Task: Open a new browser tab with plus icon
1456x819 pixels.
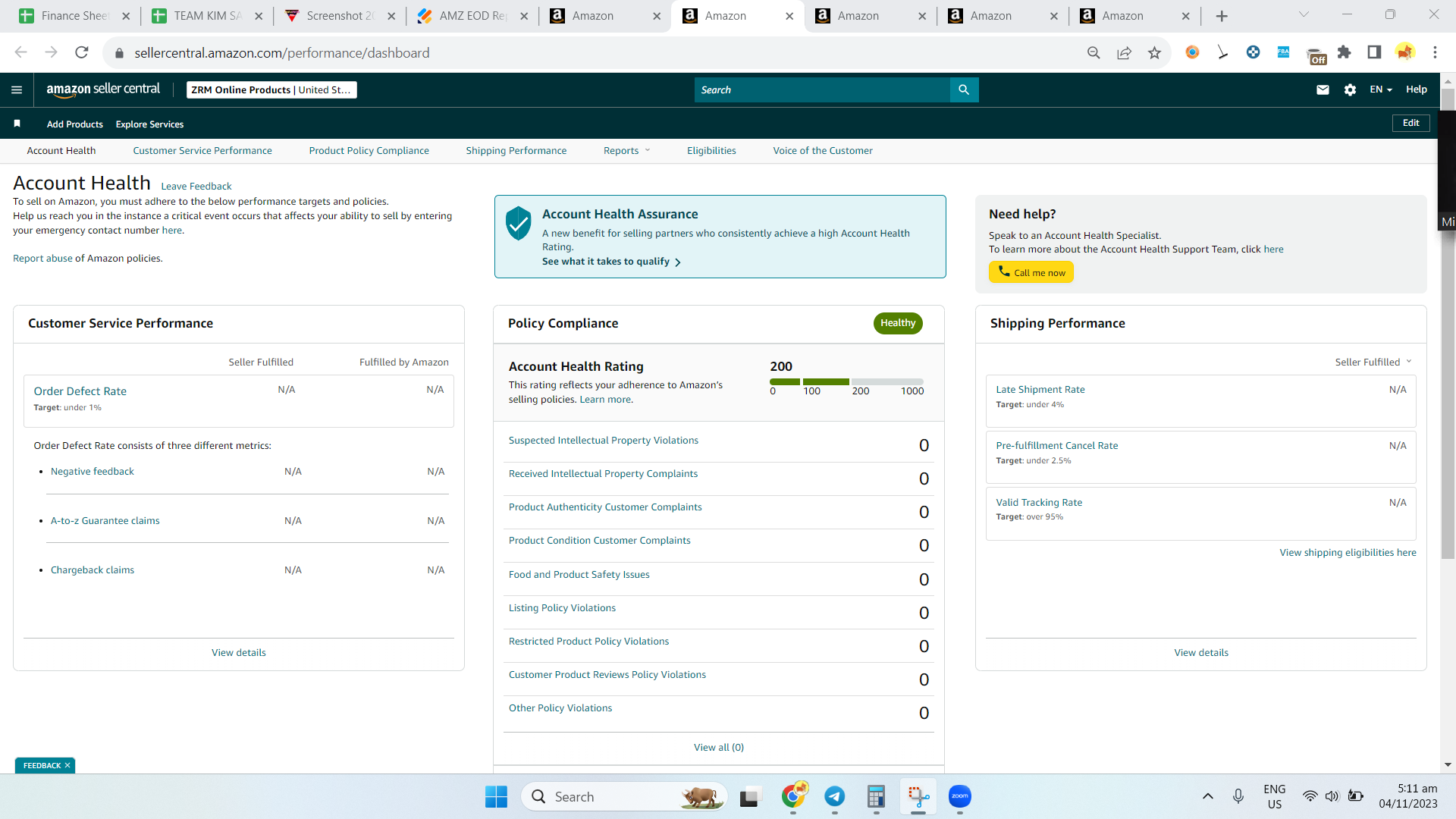Action: pos(1222,16)
